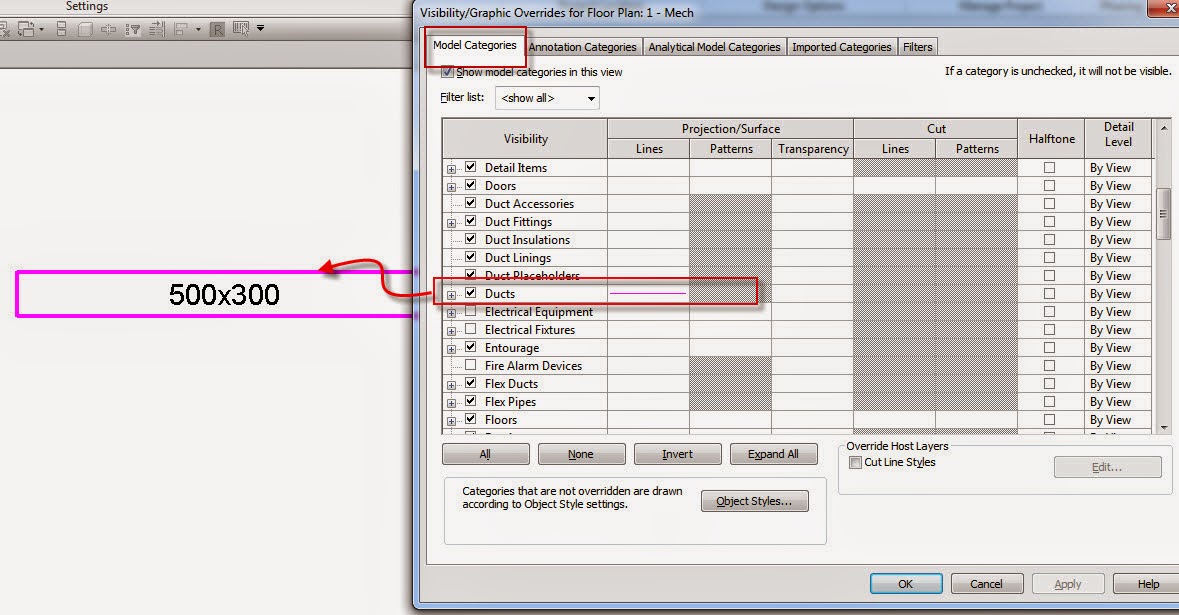Viewport: 1179px width, 615px height.
Task: Click the Object Styles button
Action: 754,500
